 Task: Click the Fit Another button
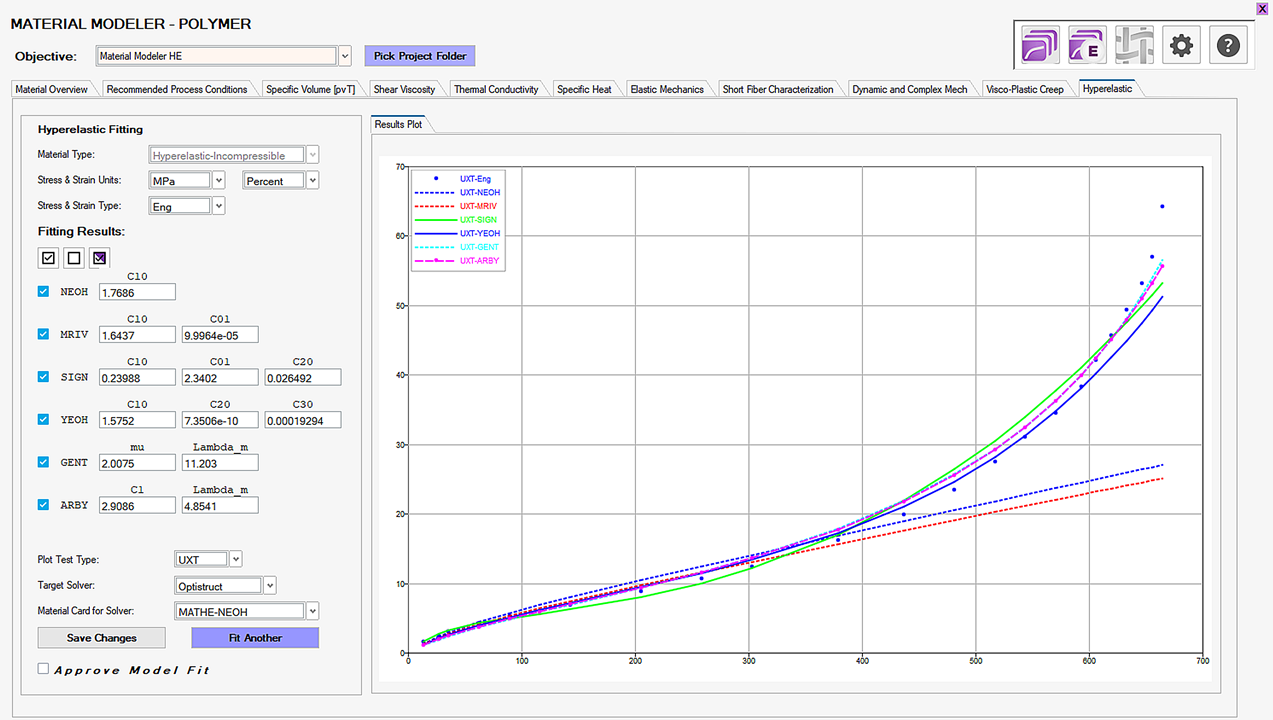[255, 638]
